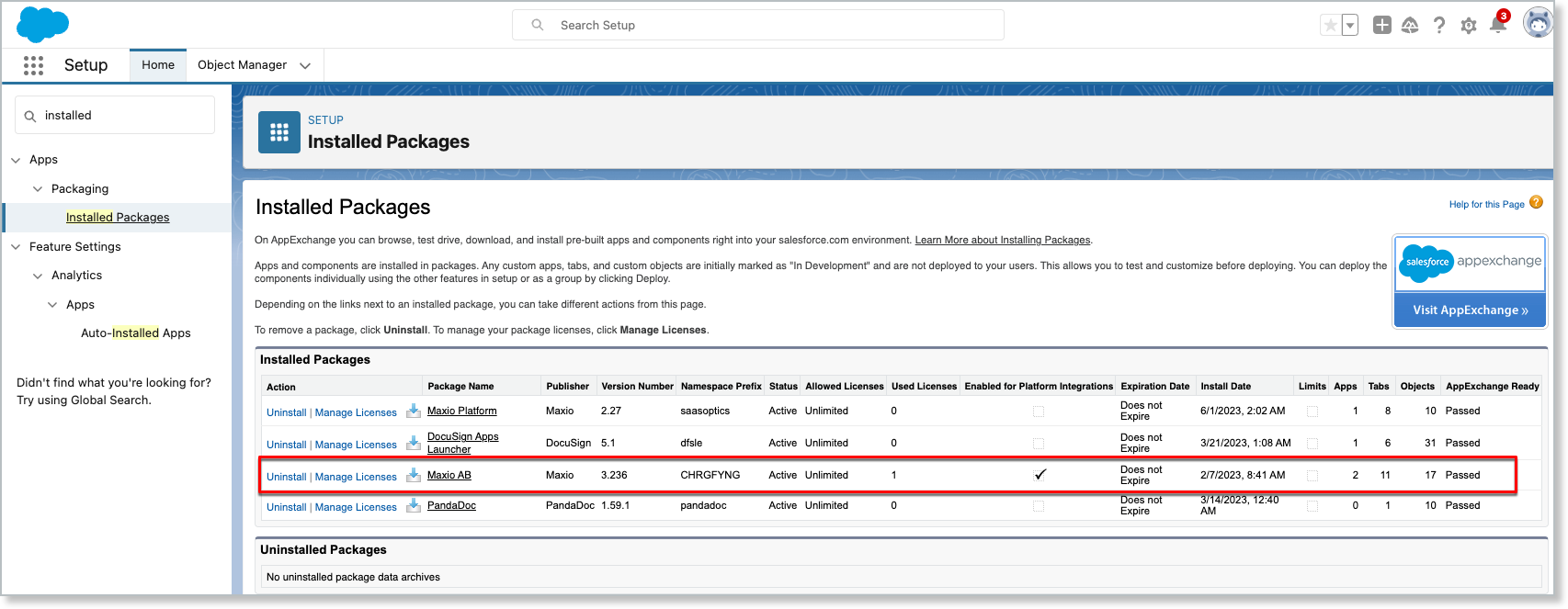Toggle Platform Integrations checkbox for Maxio Platform
1568x609 pixels.
[x=1039, y=412]
